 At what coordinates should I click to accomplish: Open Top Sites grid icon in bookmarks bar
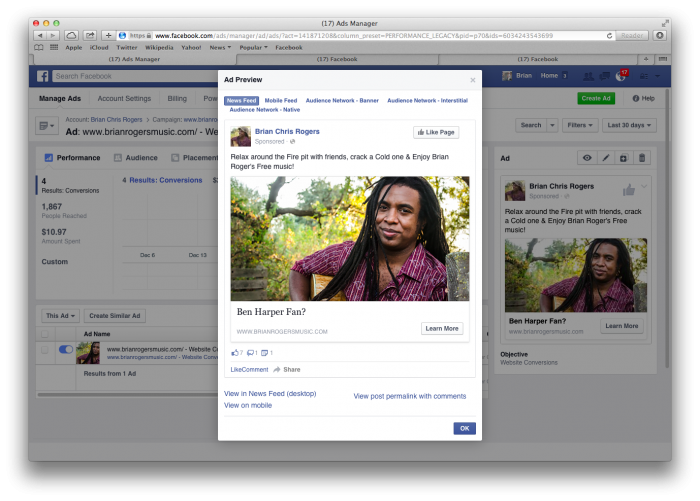[x=54, y=47]
